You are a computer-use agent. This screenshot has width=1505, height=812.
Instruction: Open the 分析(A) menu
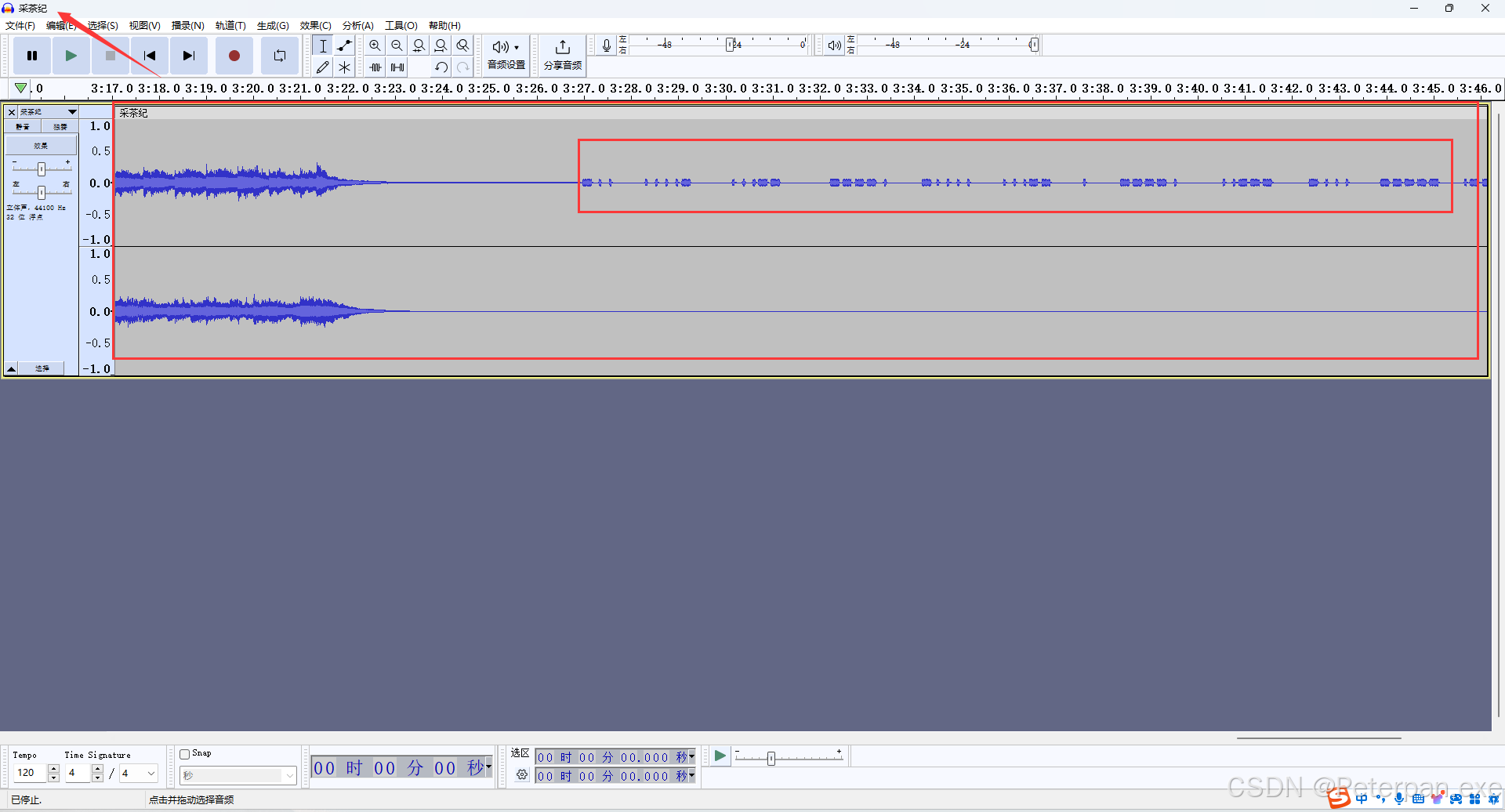pyautogui.click(x=358, y=26)
